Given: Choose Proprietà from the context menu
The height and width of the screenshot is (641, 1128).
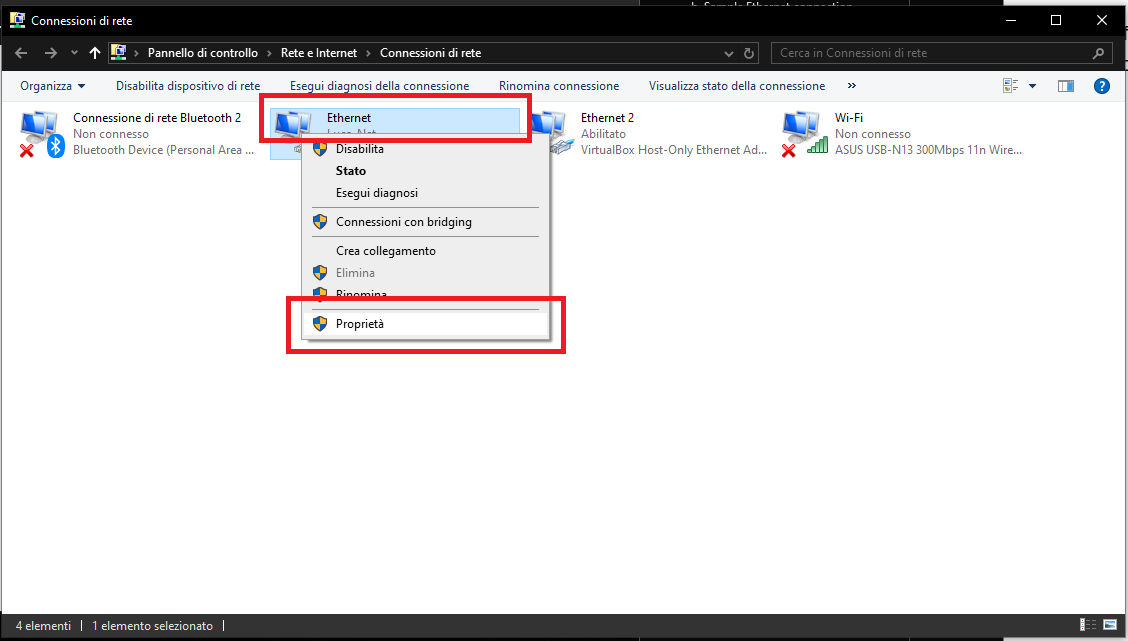Looking at the screenshot, I should [x=359, y=324].
